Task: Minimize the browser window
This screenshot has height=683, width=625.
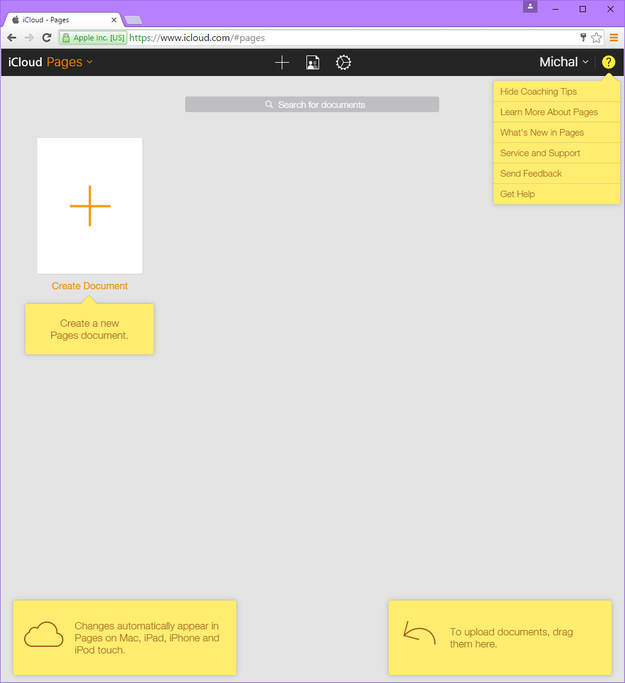Action: (x=556, y=9)
